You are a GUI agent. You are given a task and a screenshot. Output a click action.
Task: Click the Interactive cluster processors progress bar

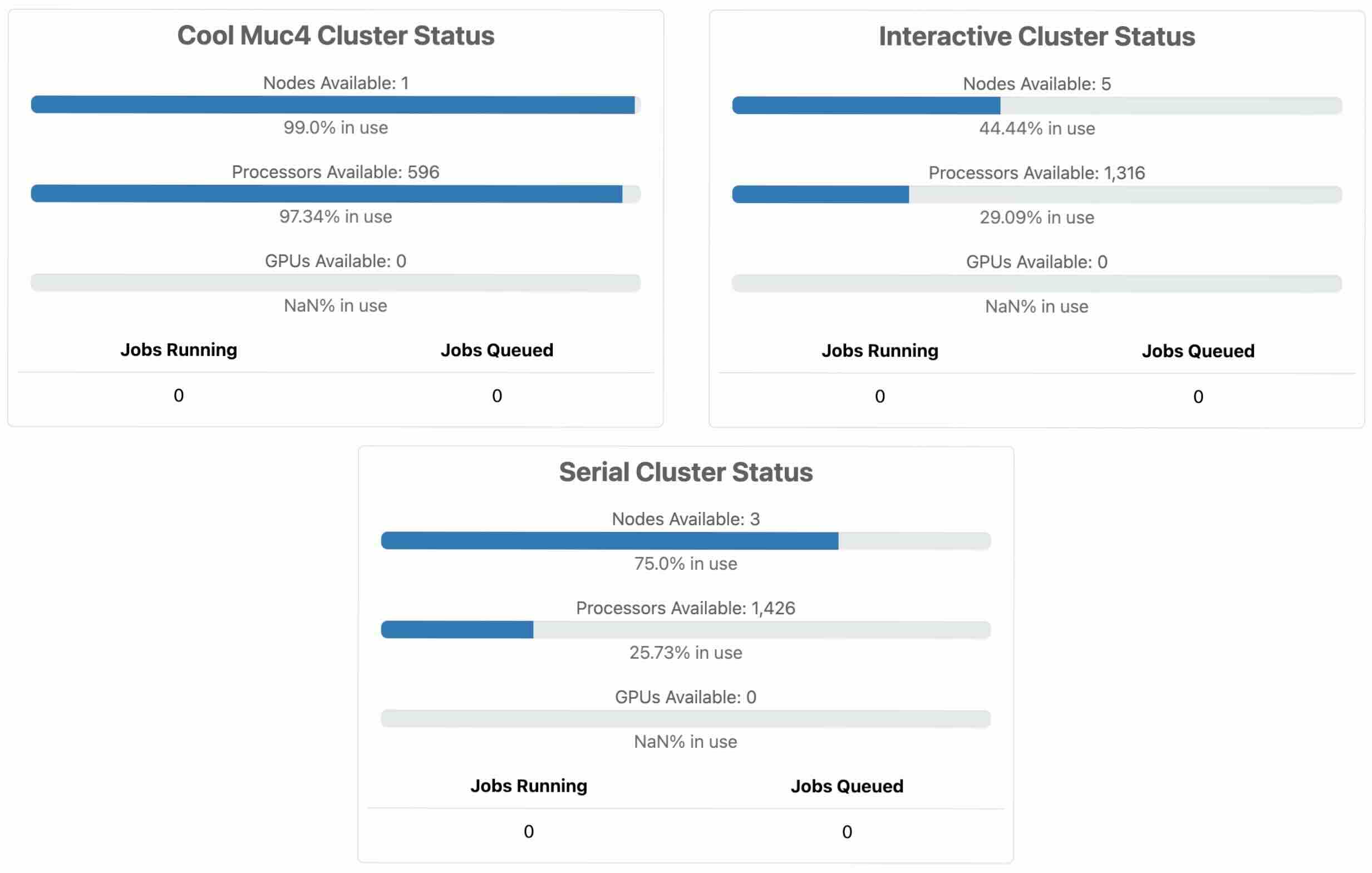pos(1036,195)
